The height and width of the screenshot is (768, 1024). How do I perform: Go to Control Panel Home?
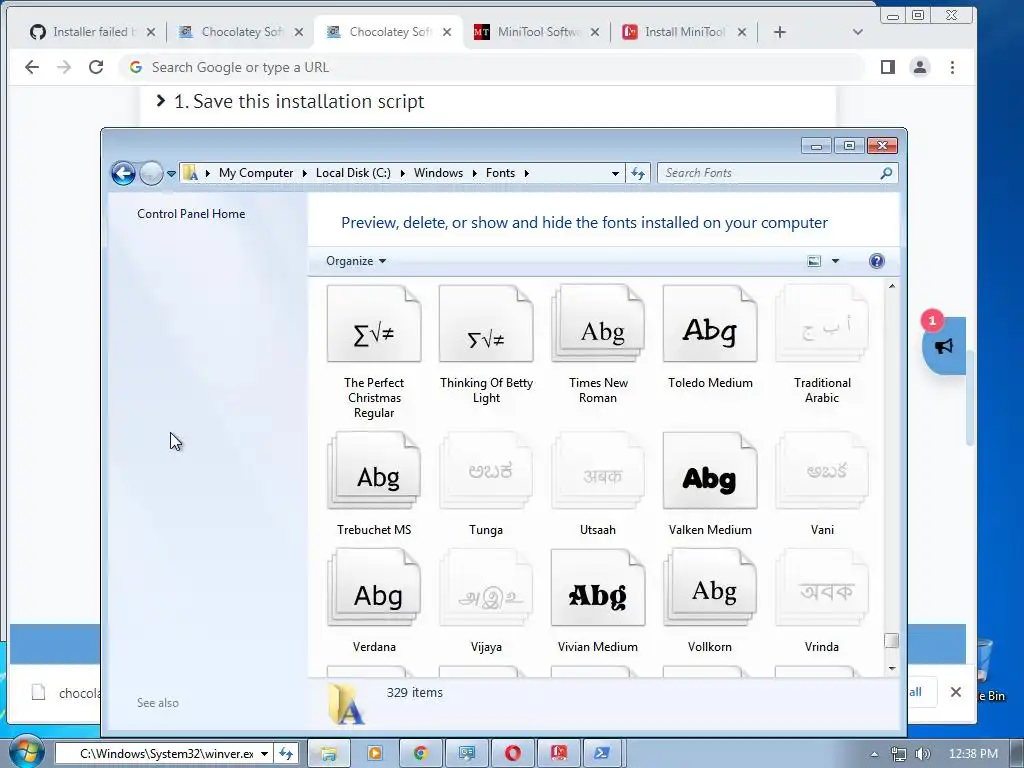pos(191,214)
